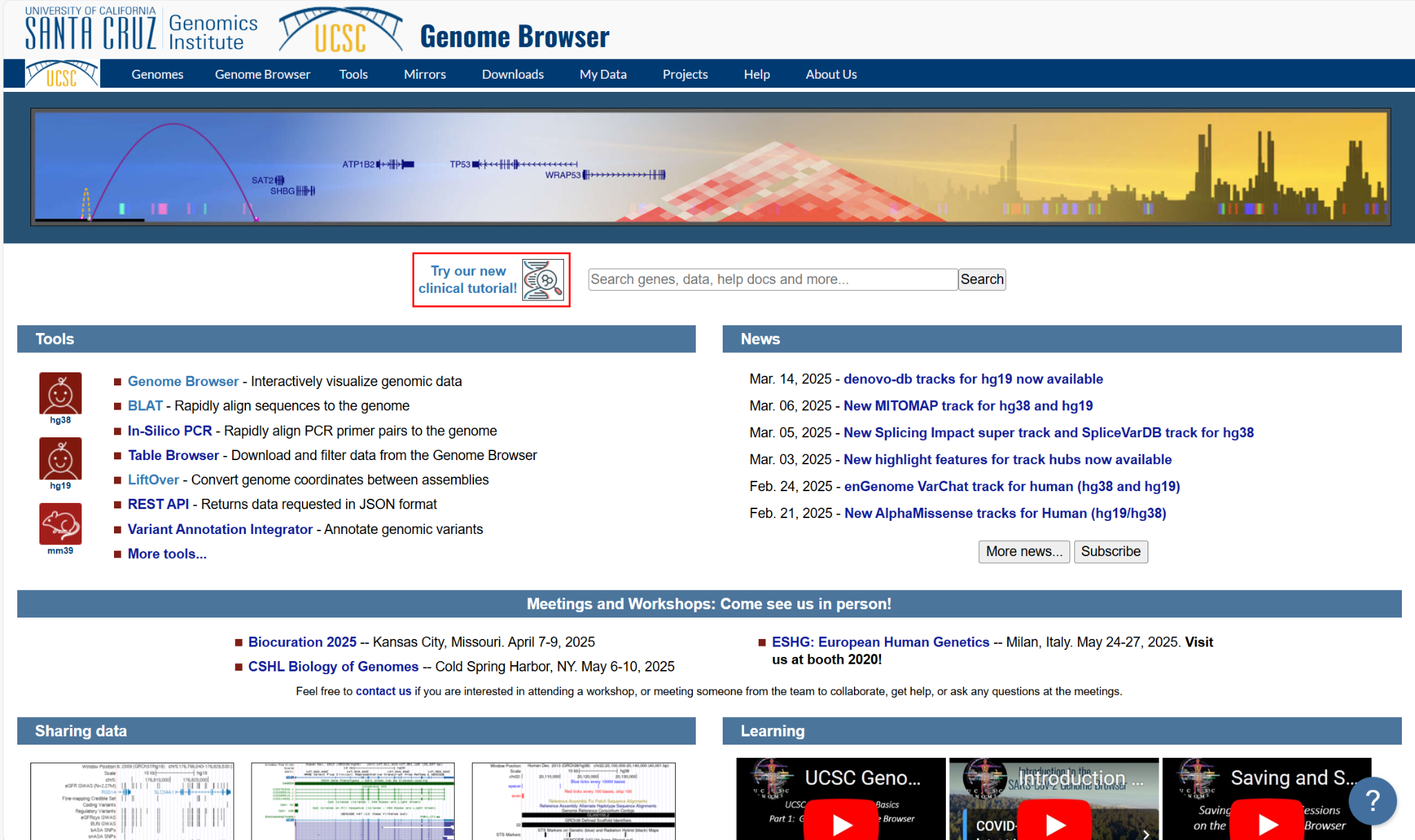The width and height of the screenshot is (1415, 840).
Task: Play the Saving and Sharing Sessions video
Action: coord(1267,822)
